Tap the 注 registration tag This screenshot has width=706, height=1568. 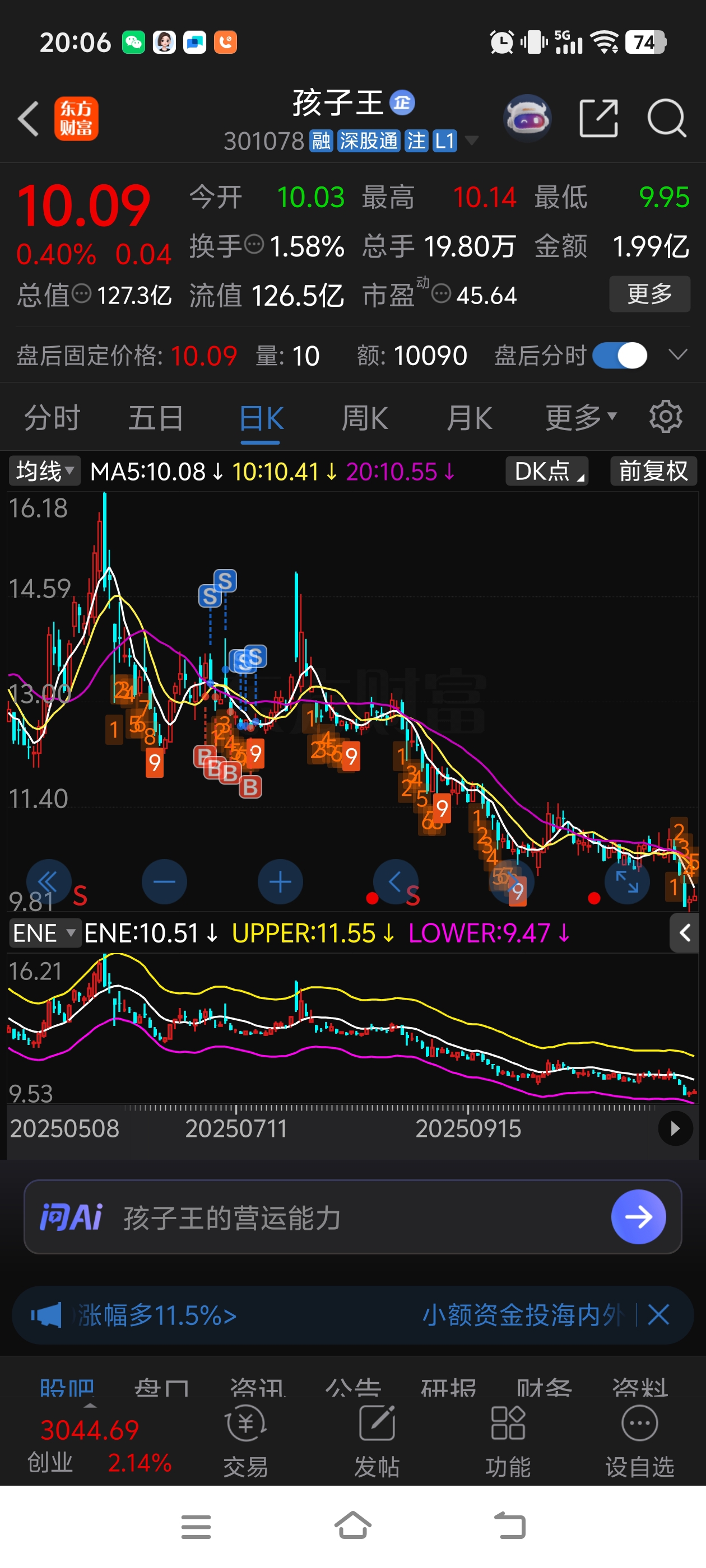click(x=417, y=141)
